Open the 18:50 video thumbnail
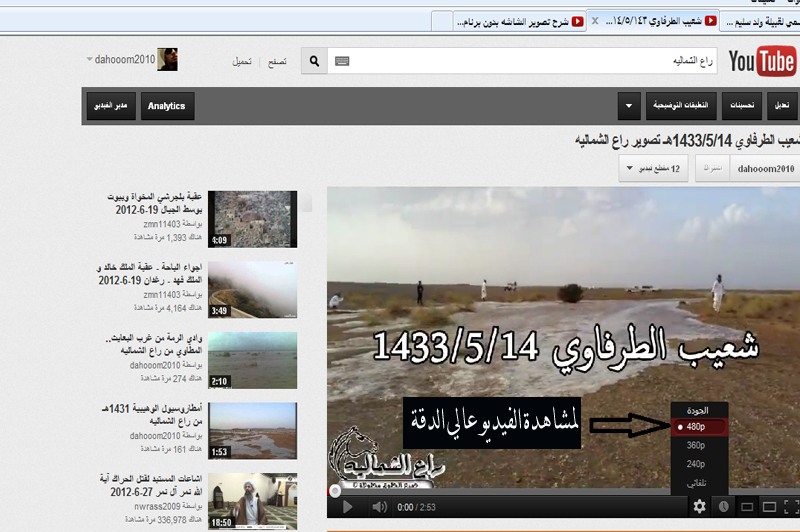The height and width of the screenshot is (532, 800). [253, 501]
